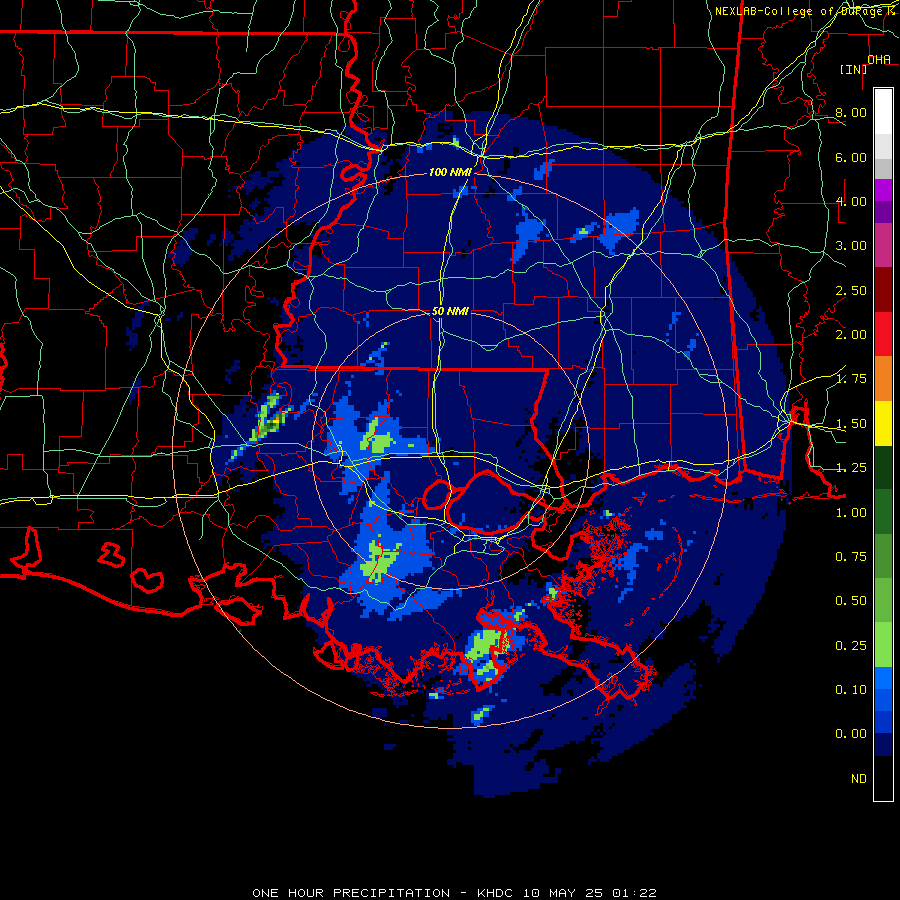Select the 0.10 legend value
Viewport: 900px width, 900px height.
click(x=851, y=690)
